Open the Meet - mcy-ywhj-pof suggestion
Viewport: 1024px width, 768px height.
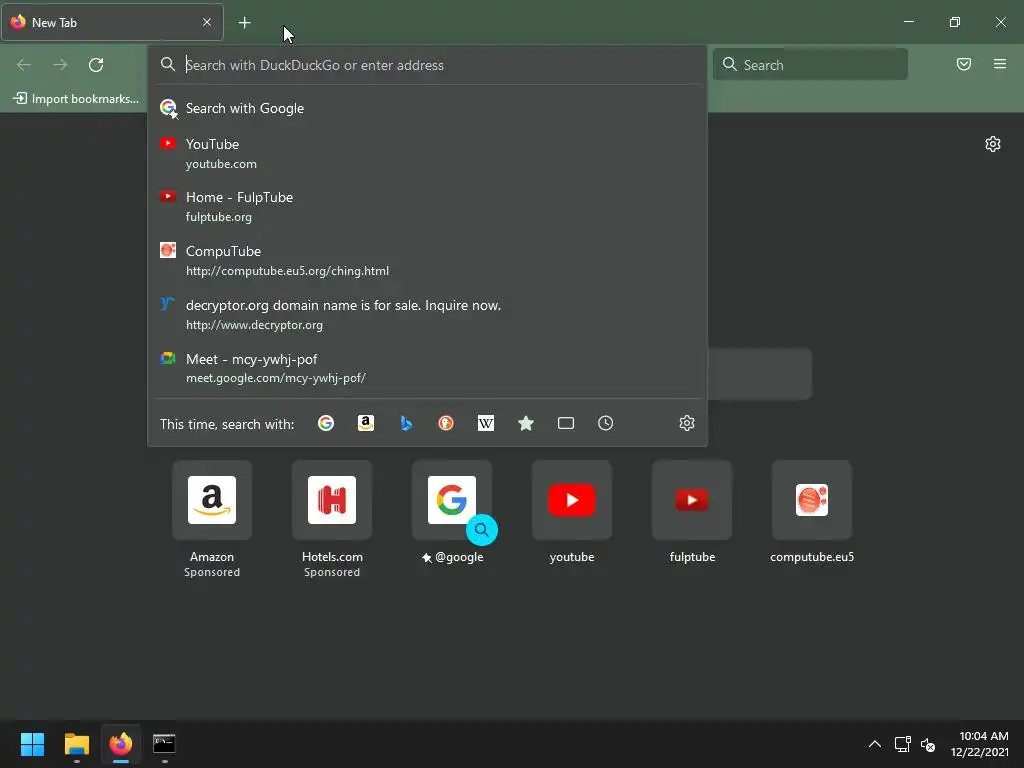click(x=428, y=368)
